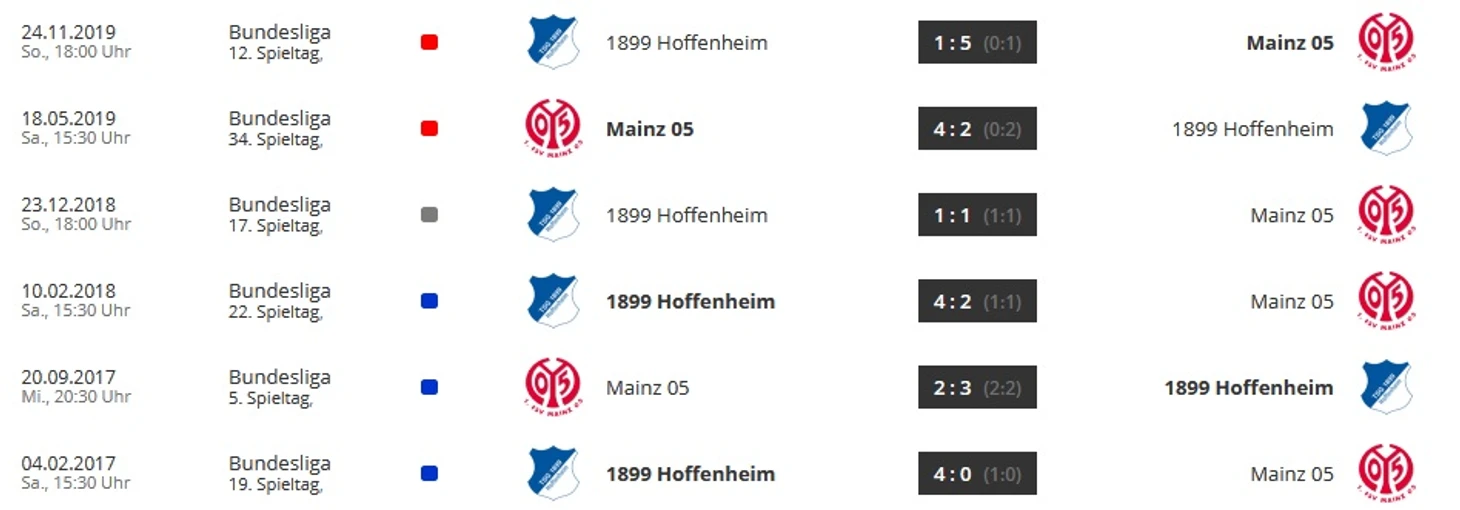Click Mainz 05 crest in 20.09.2017 row

click(553, 386)
